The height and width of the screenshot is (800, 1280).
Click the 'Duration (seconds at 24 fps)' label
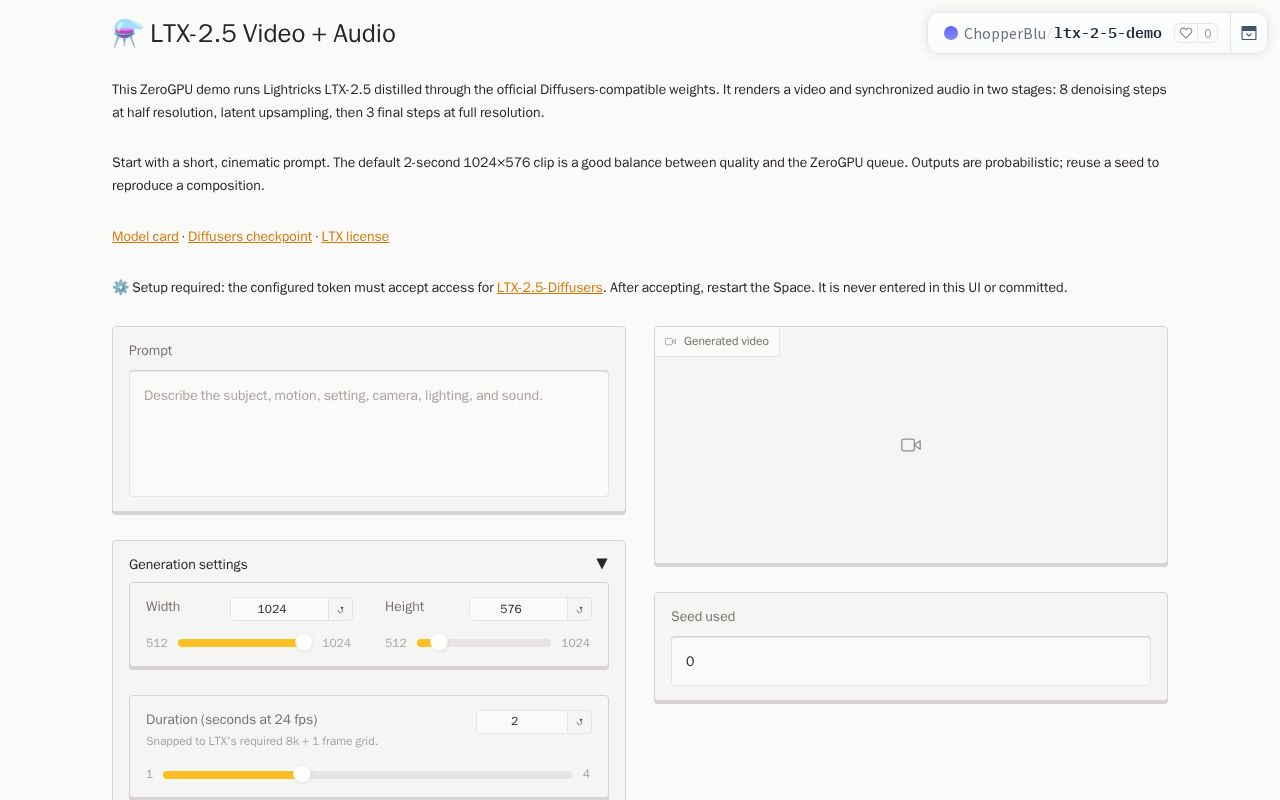232,719
